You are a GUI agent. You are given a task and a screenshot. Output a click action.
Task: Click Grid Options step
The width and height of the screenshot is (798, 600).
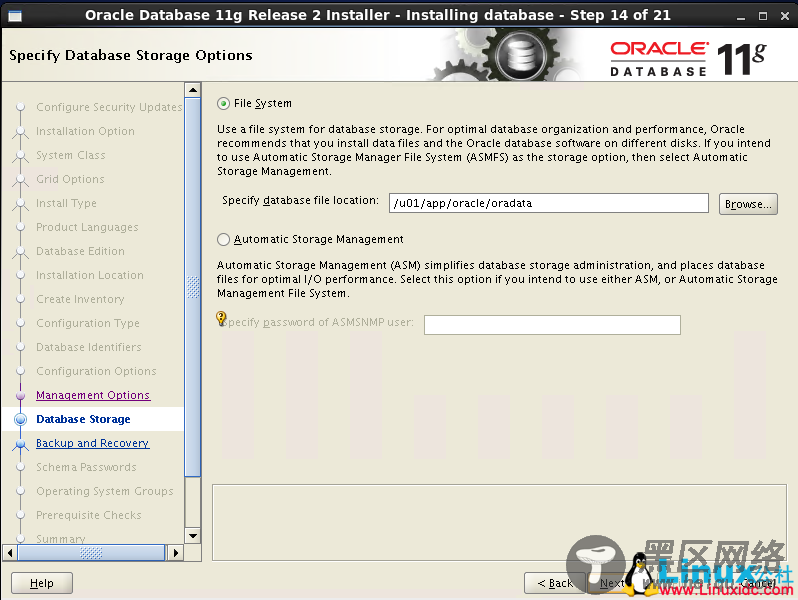pyautogui.click(x=70, y=179)
